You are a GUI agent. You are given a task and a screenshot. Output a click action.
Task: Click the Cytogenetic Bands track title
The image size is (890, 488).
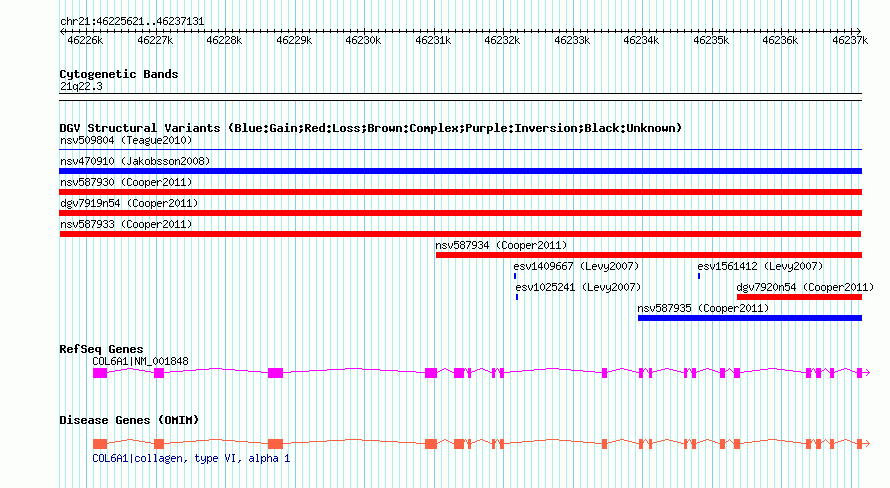[x=119, y=74]
